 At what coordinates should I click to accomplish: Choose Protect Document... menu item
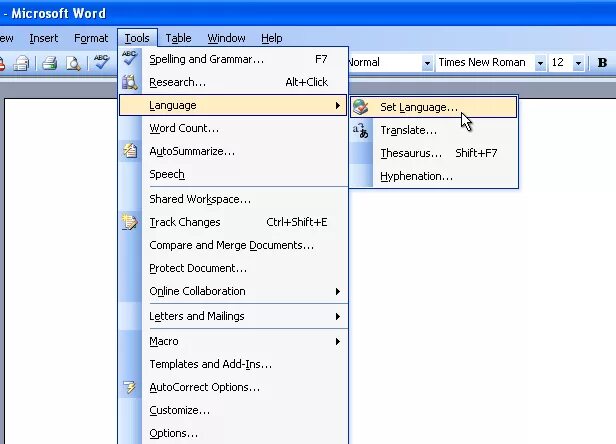[233, 268]
